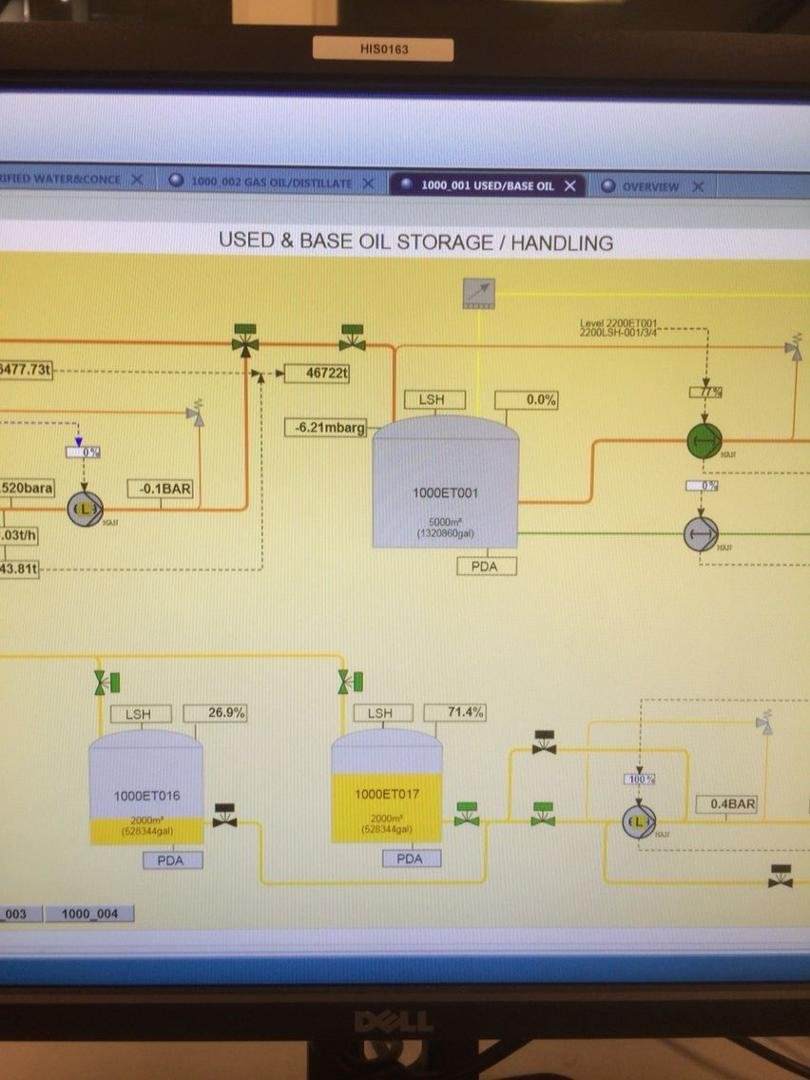Select the 71.4% level value

click(x=455, y=712)
